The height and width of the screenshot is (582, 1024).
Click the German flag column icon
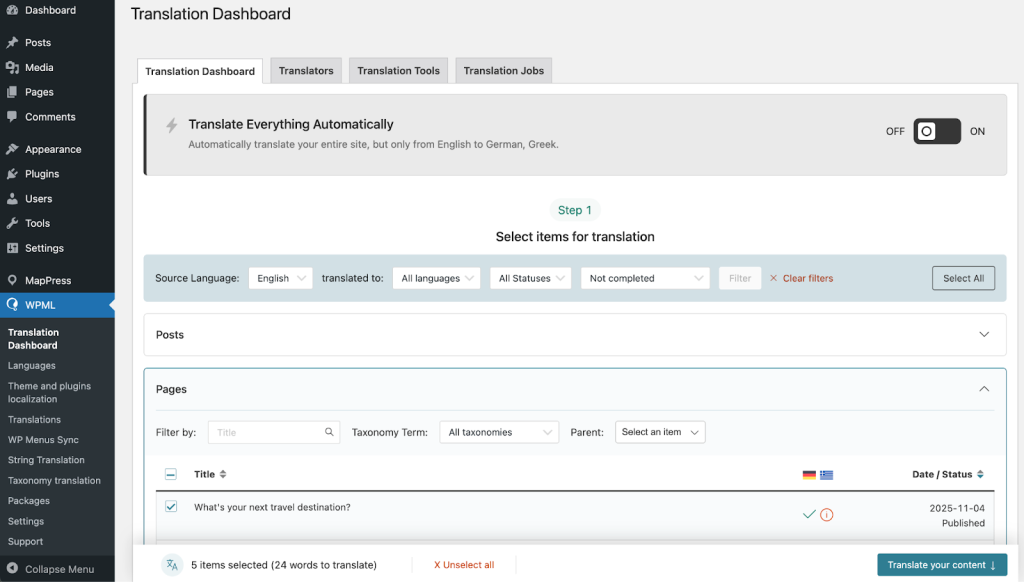pyautogui.click(x=809, y=475)
